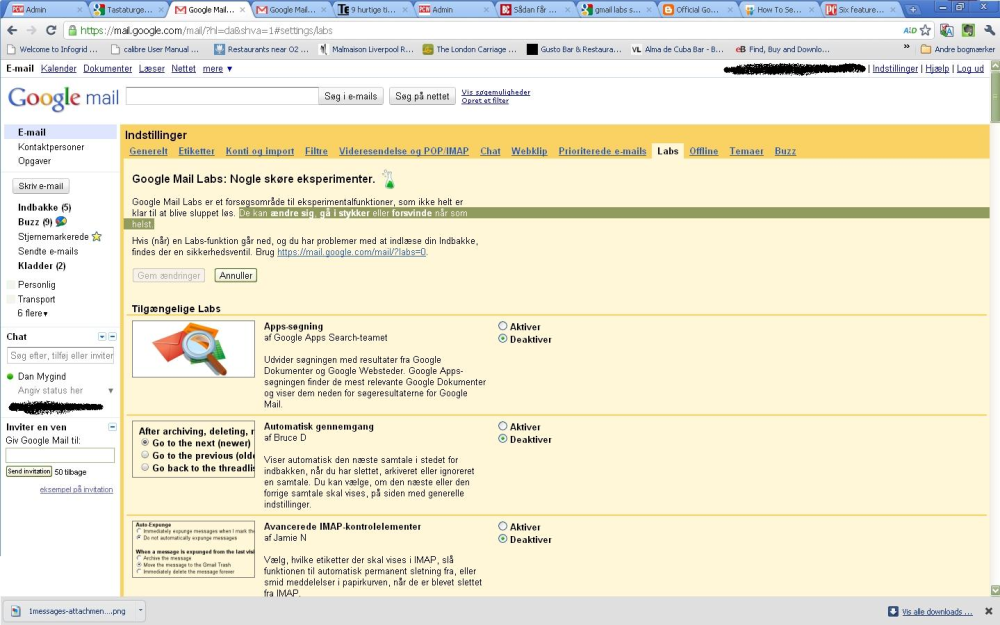The width and height of the screenshot is (1000, 625).
Task: Open the 'Angiv status her' status dropdown
Action: pyautogui.click(x=110, y=390)
